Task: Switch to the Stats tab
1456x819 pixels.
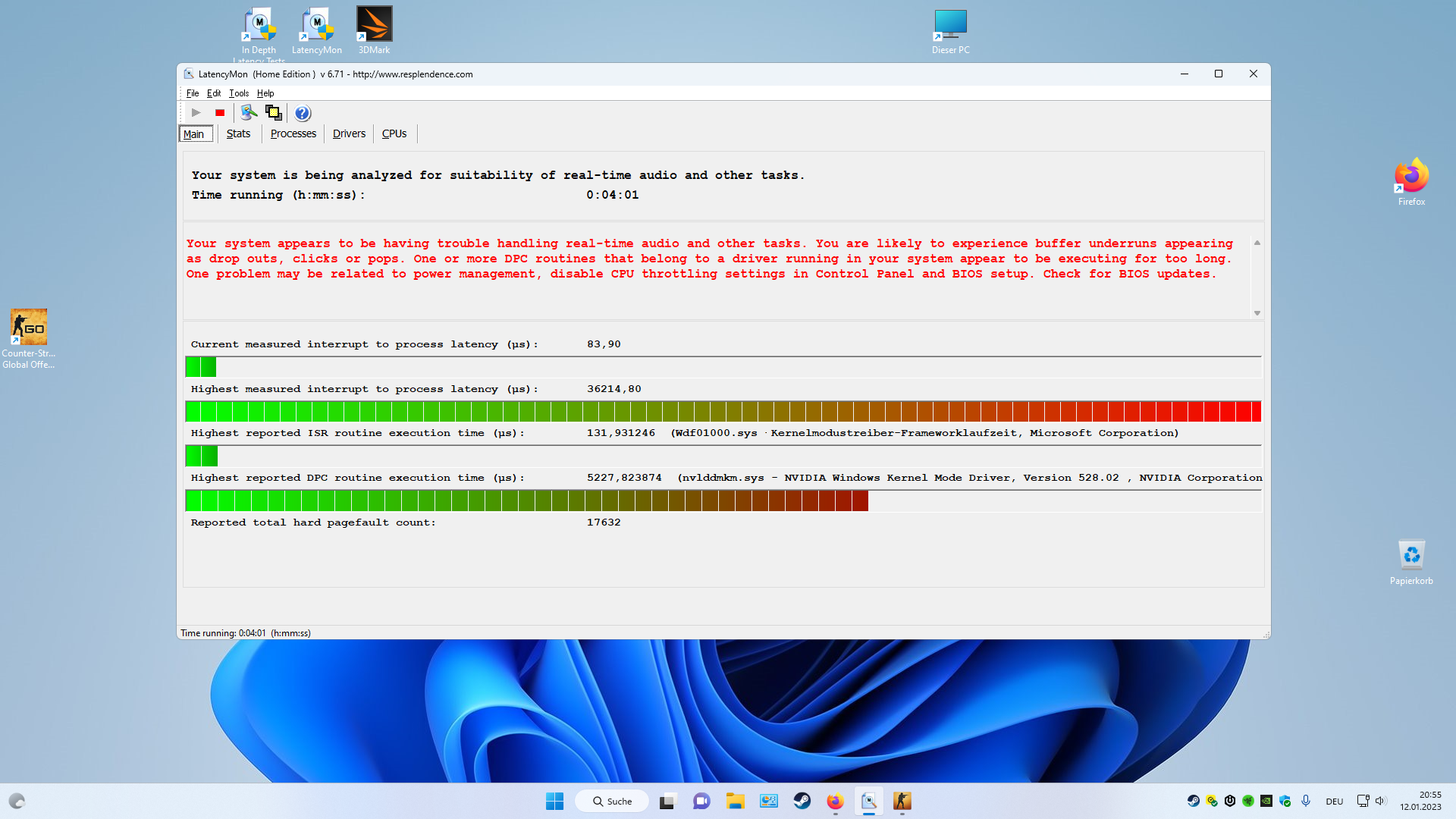Action: click(x=238, y=133)
